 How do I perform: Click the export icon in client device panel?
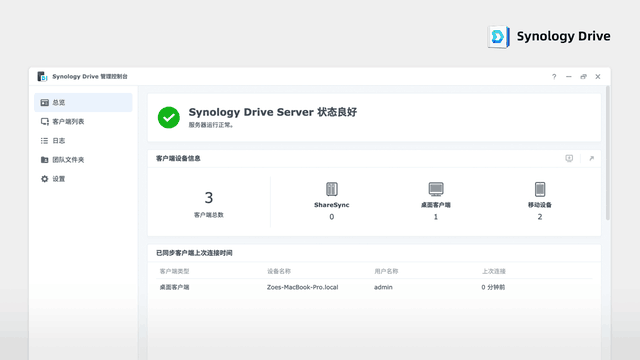[569, 158]
